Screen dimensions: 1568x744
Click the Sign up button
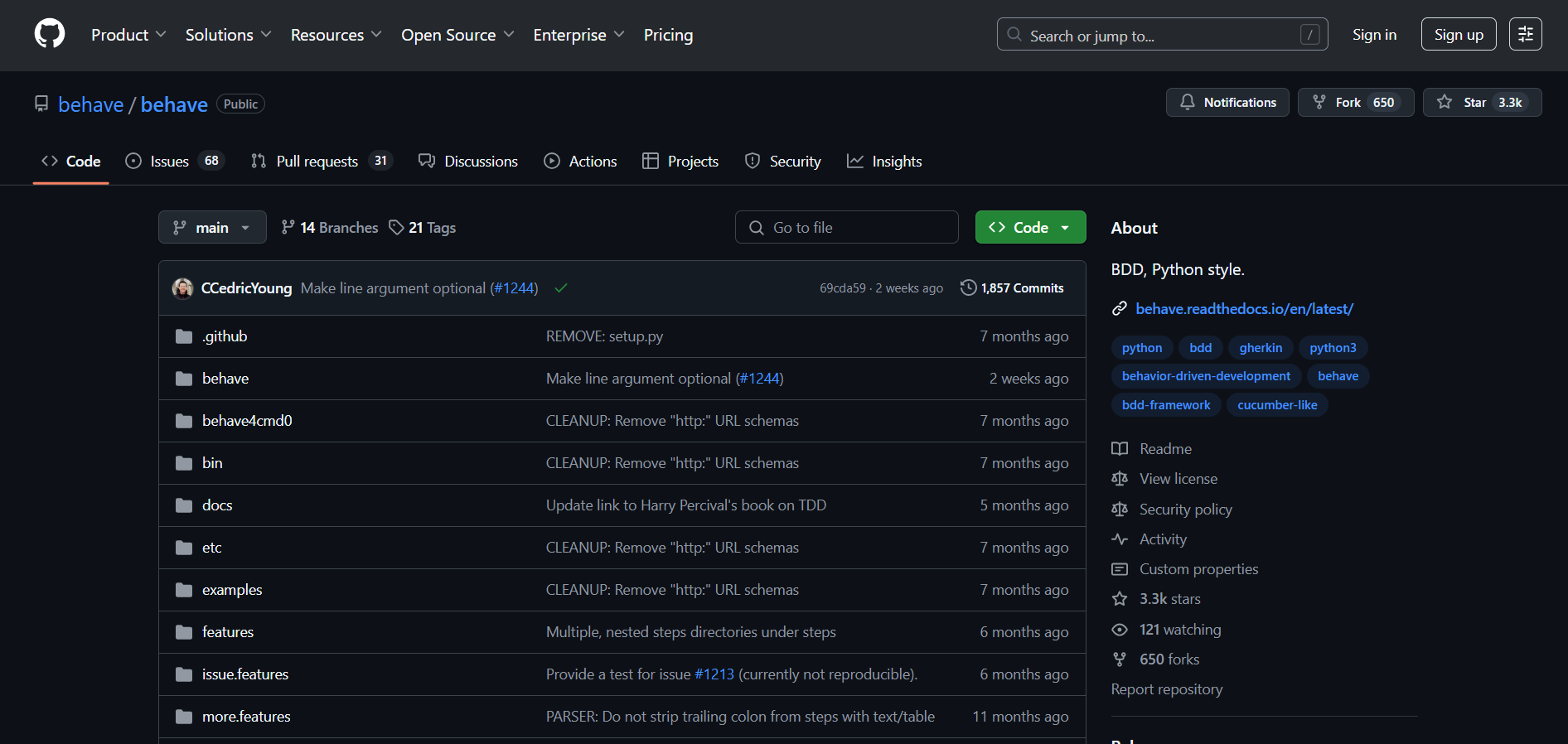(1458, 35)
